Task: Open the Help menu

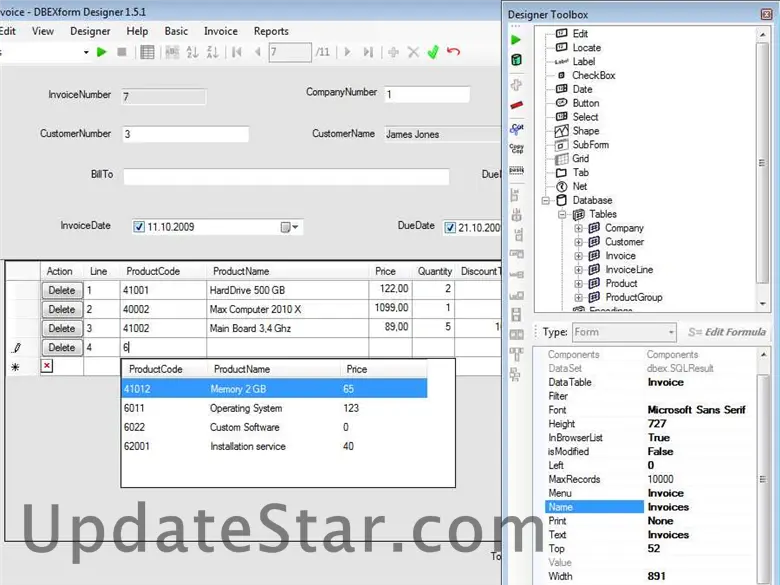Action: pyautogui.click(x=137, y=31)
